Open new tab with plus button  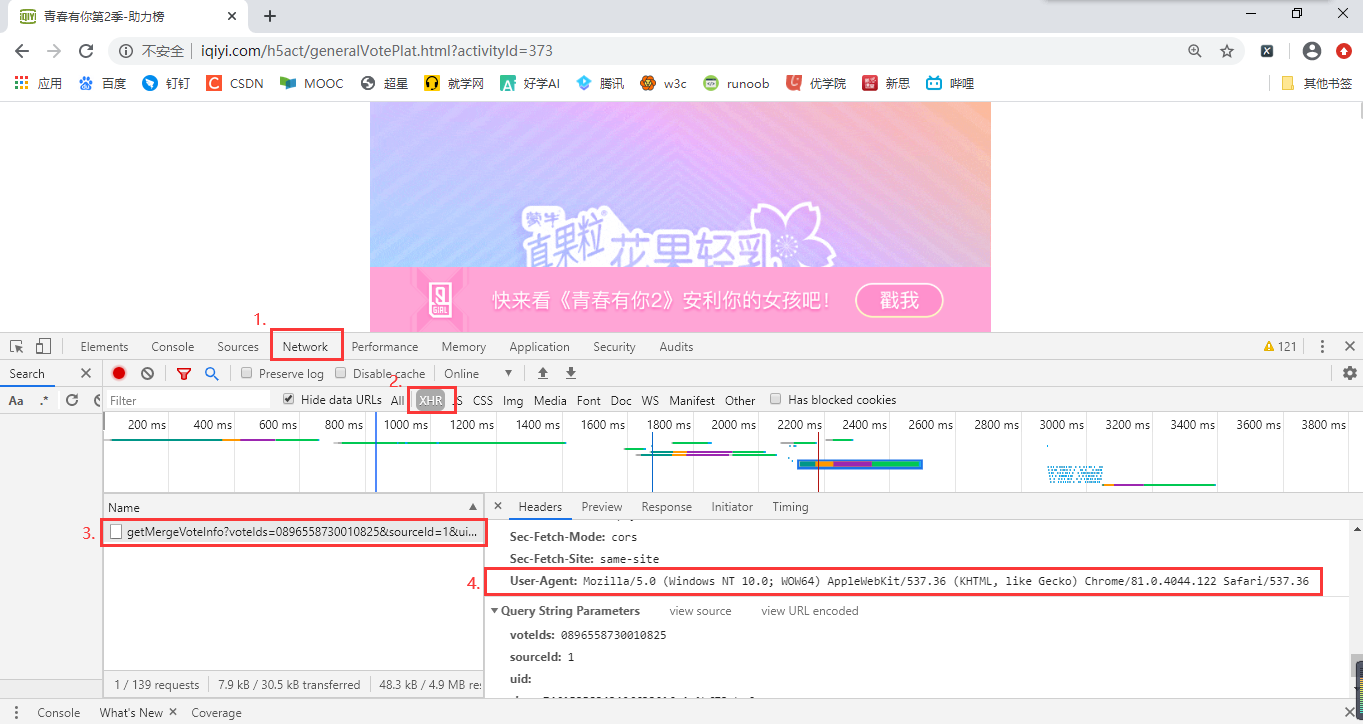[x=270, y=16]
